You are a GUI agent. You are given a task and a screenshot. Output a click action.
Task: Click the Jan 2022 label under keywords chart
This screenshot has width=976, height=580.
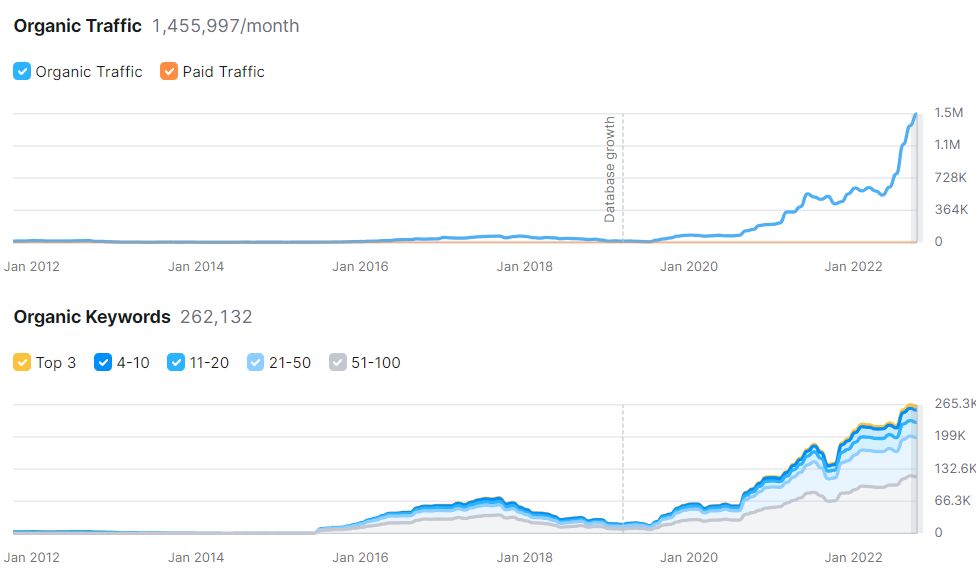pyautogui.click(x=853, y=557)
